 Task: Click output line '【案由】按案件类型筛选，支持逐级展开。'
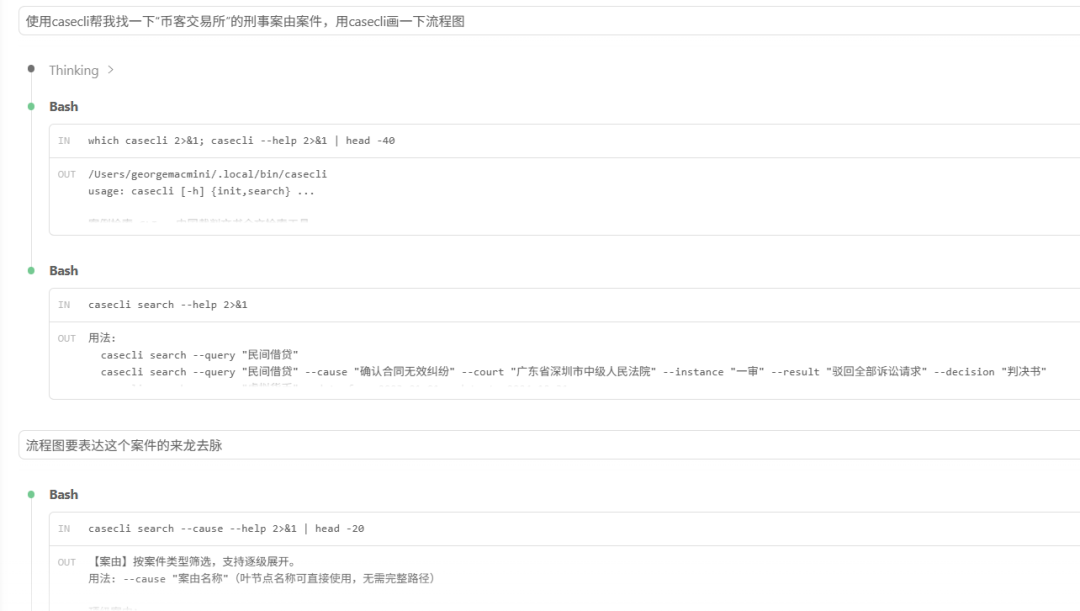(192, 562)
